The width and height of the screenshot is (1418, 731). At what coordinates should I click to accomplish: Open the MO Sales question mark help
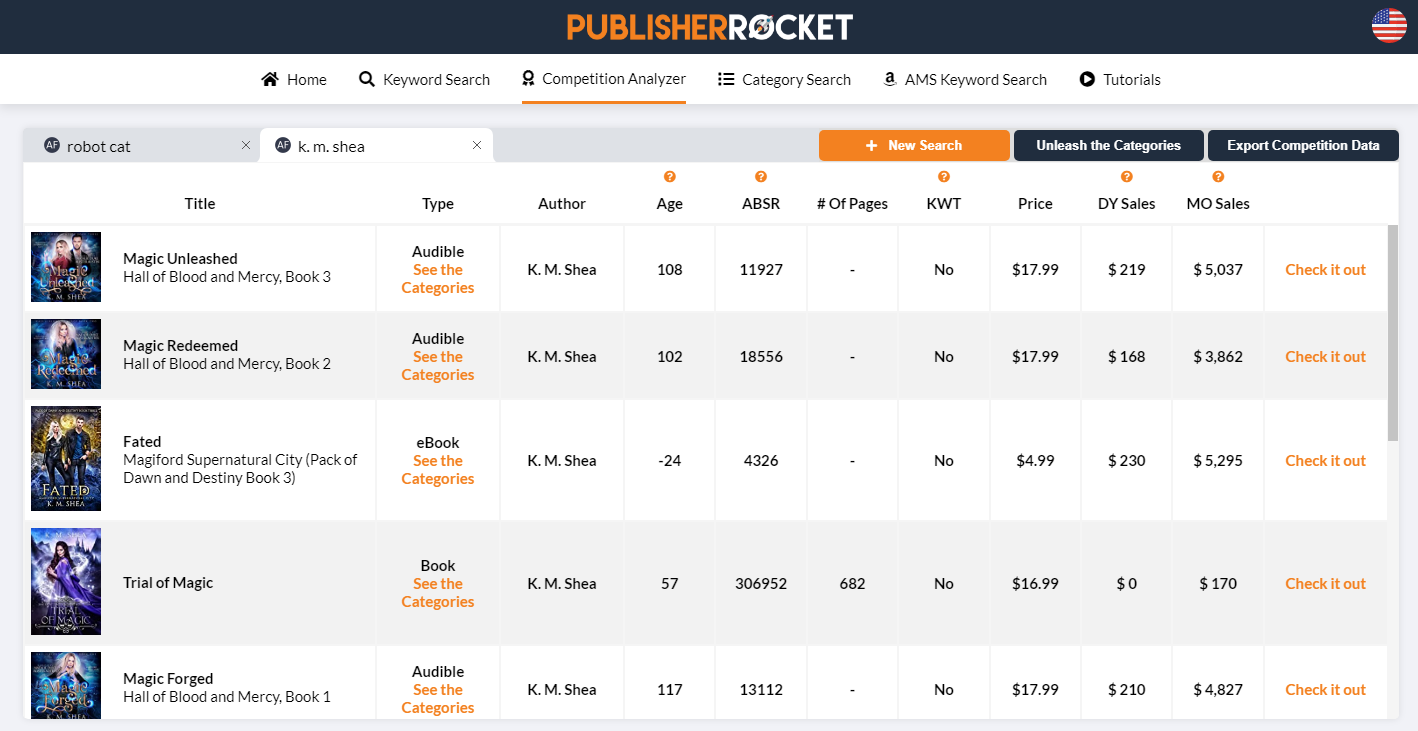pyautogui.click(x=1217, y=176)
